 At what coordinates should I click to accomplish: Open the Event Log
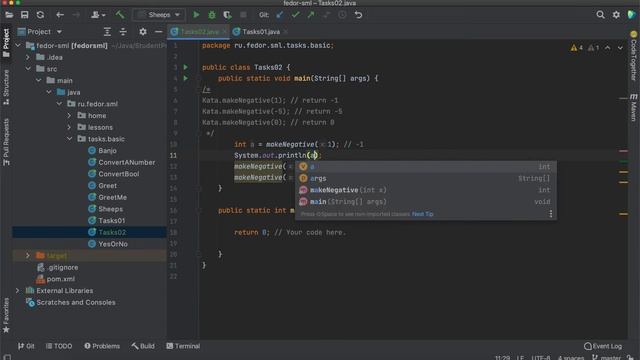603,346
